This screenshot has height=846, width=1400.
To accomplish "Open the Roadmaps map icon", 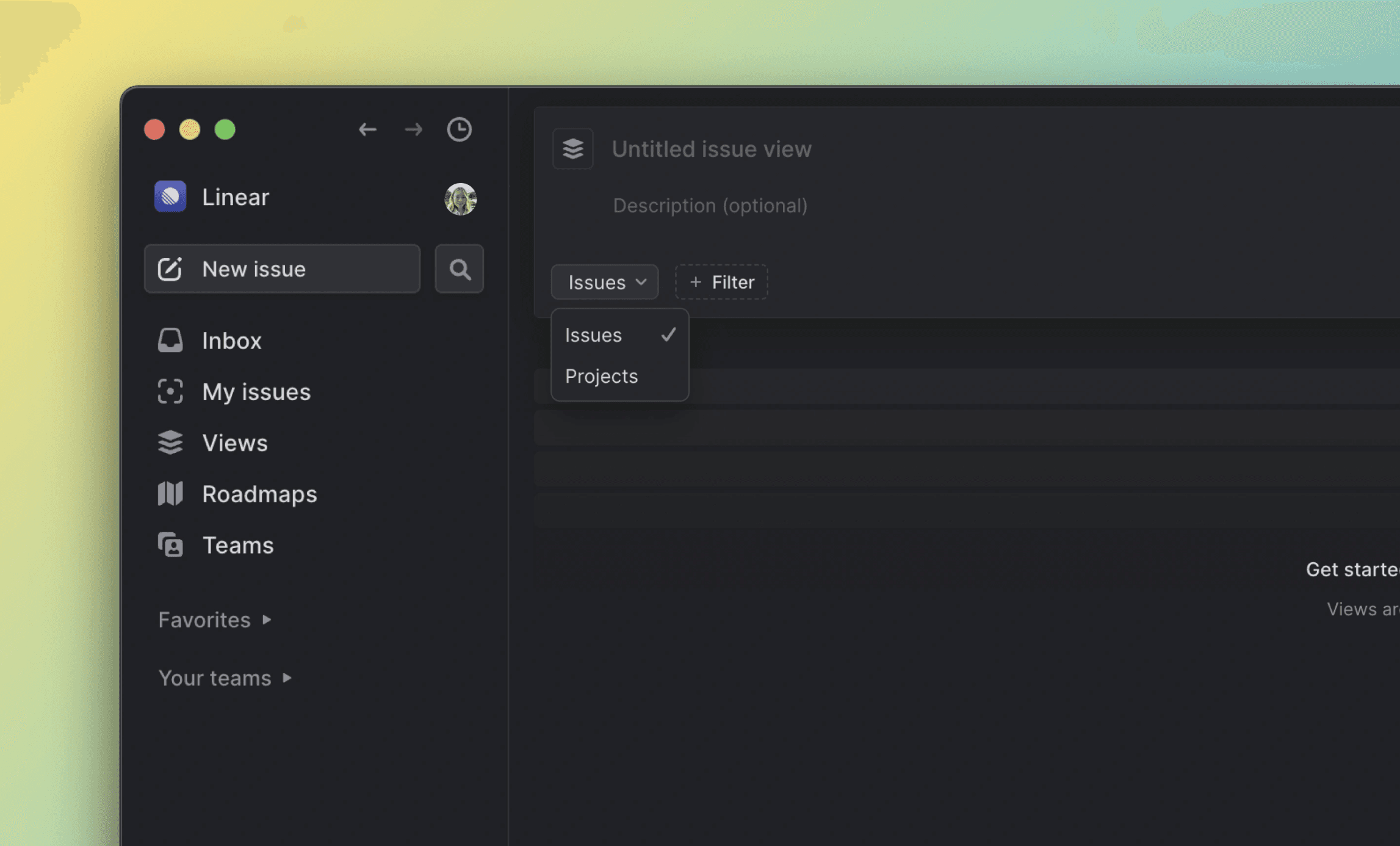I will [x=170, y=494].
